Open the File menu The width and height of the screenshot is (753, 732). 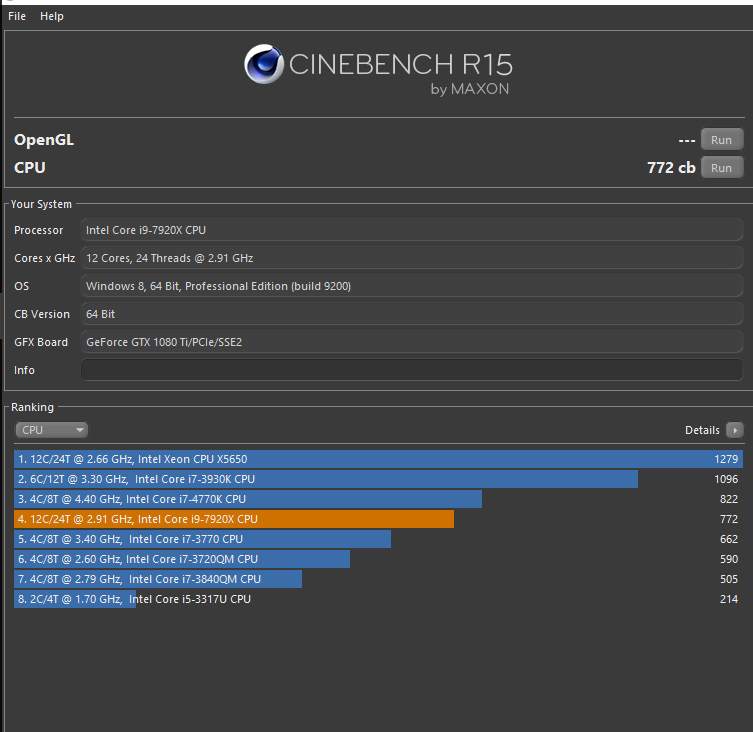(17, 16)
